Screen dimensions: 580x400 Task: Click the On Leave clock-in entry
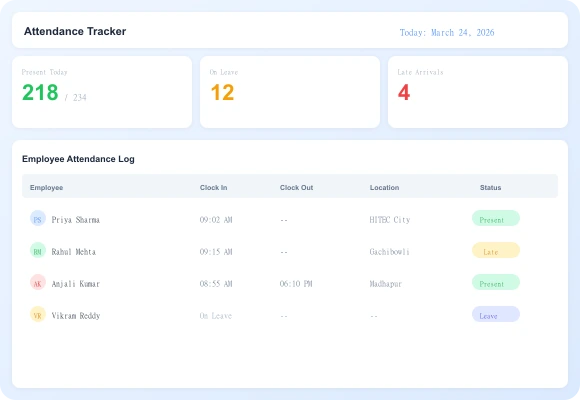(216, 316)
